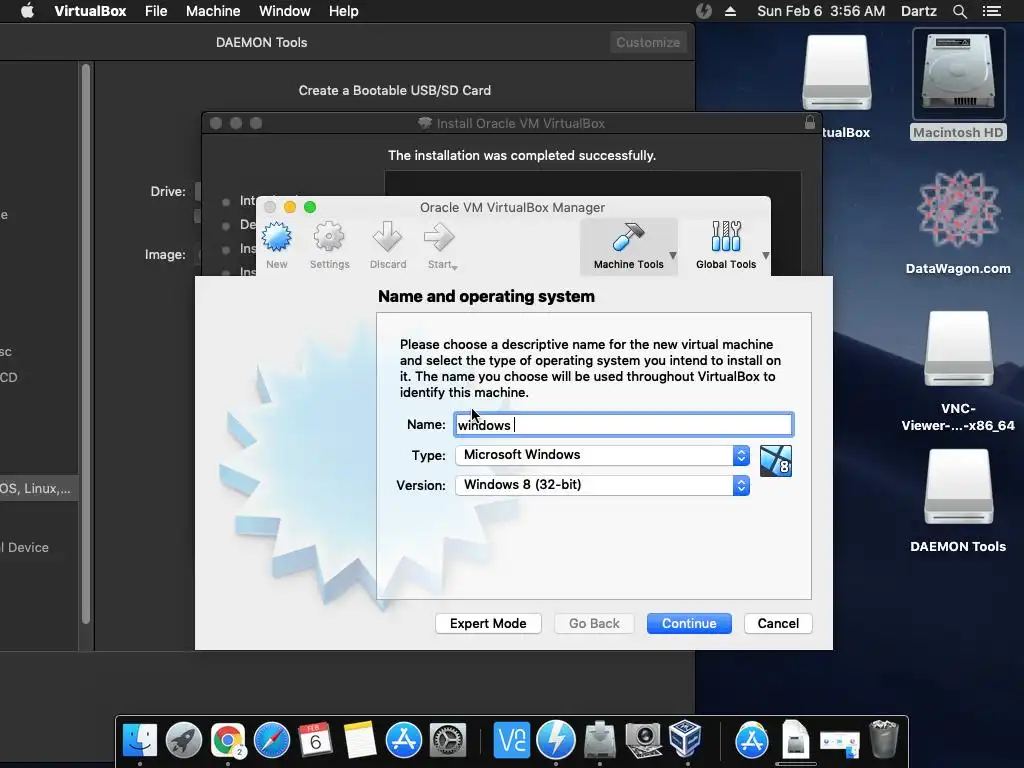Open the Type dropdown Microsoft Windows
This screenshot has height=768, width=1024.
[602, 455]
